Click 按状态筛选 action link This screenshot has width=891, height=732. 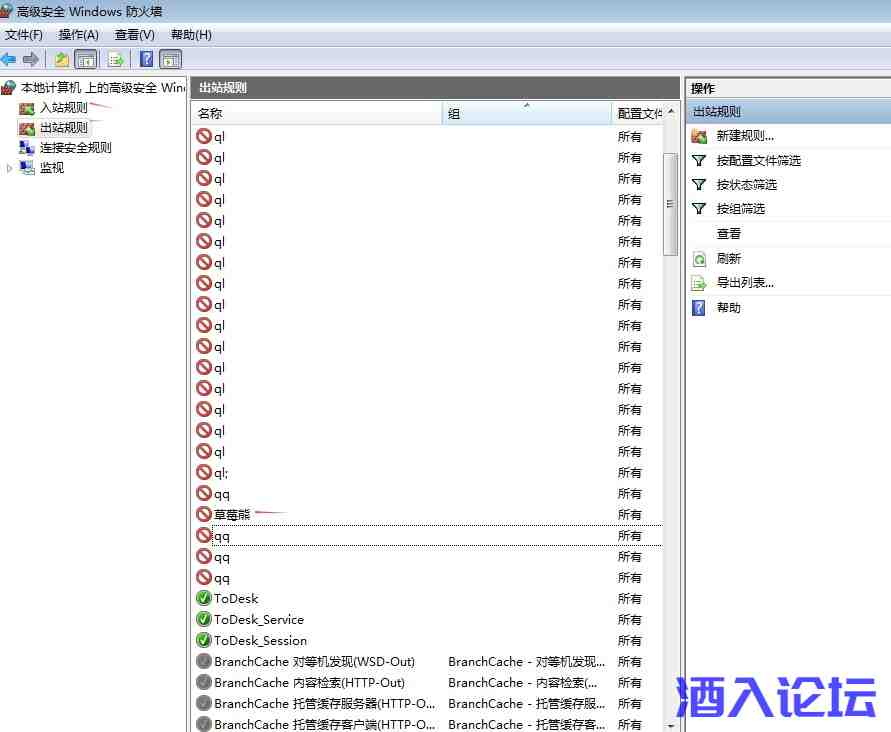pos(747,185)
